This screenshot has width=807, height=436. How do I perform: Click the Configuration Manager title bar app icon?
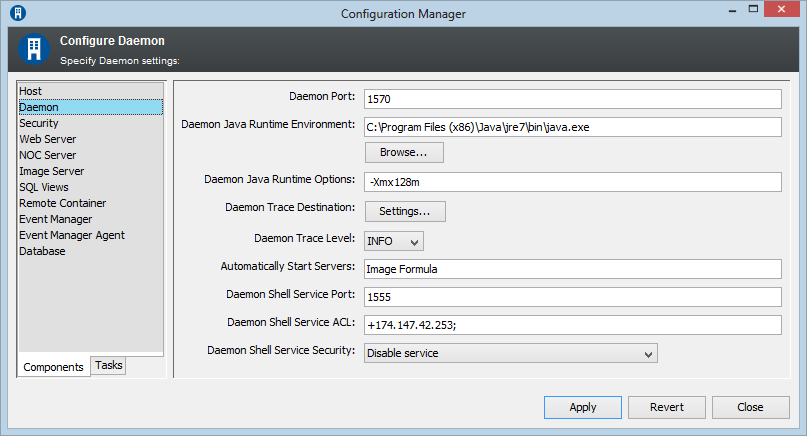coord(18,13)
